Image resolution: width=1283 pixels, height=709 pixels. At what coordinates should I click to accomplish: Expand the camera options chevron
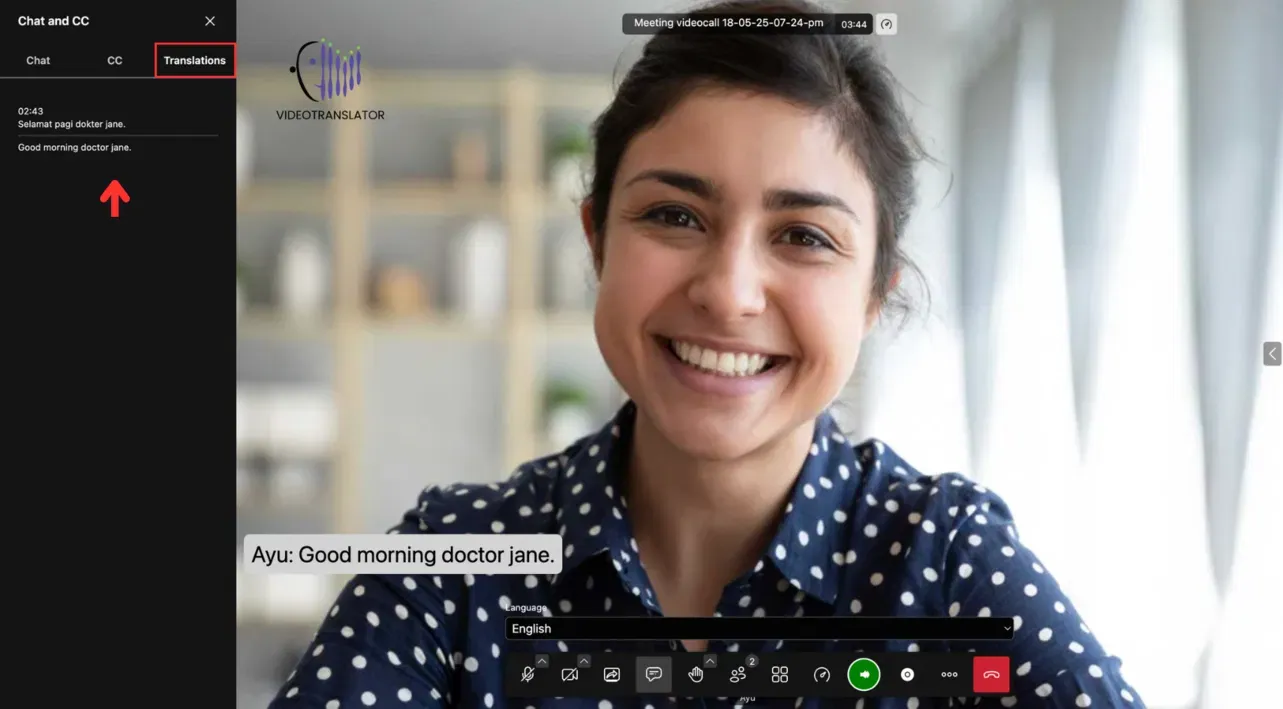[x=584, y=661]
